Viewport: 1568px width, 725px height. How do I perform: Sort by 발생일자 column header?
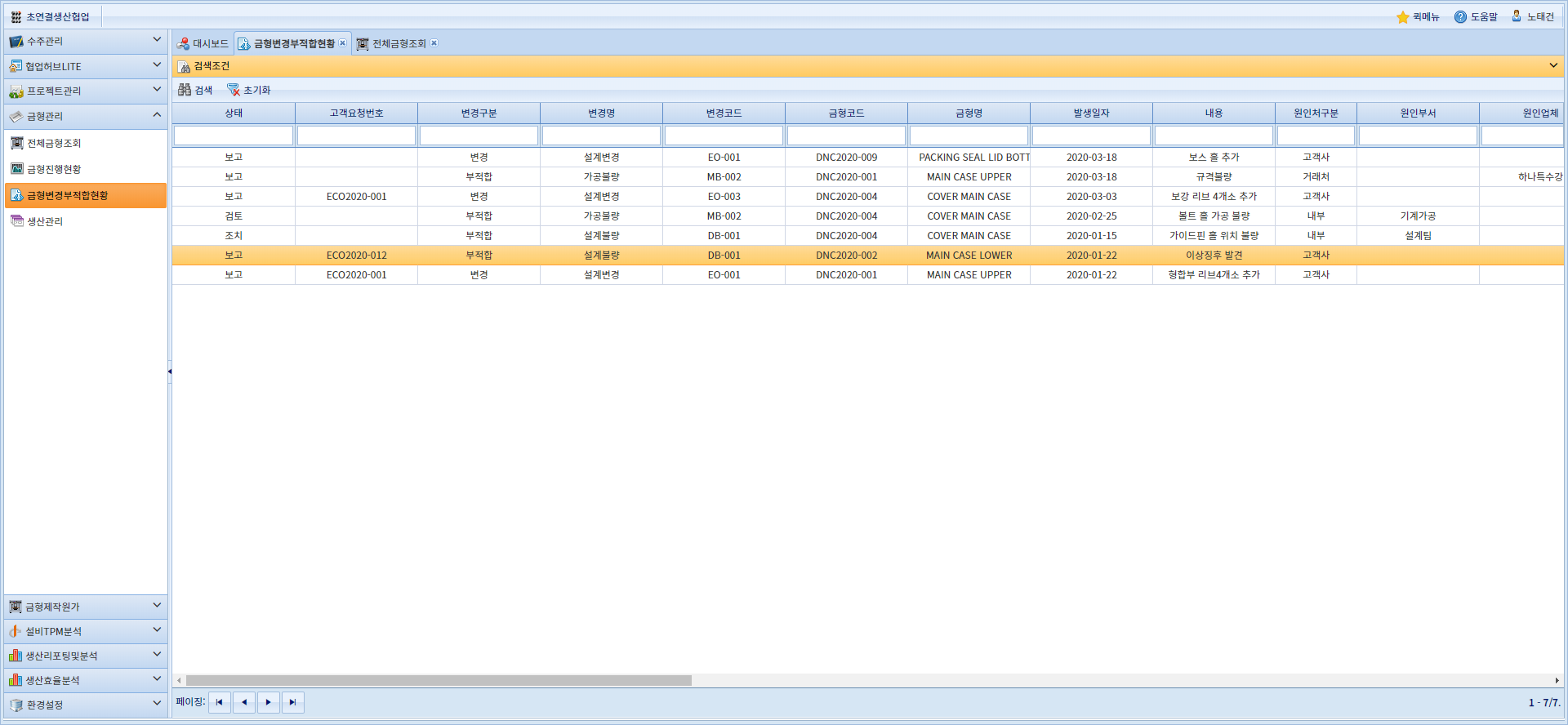pyautogui.click(x=1092, y=113)
